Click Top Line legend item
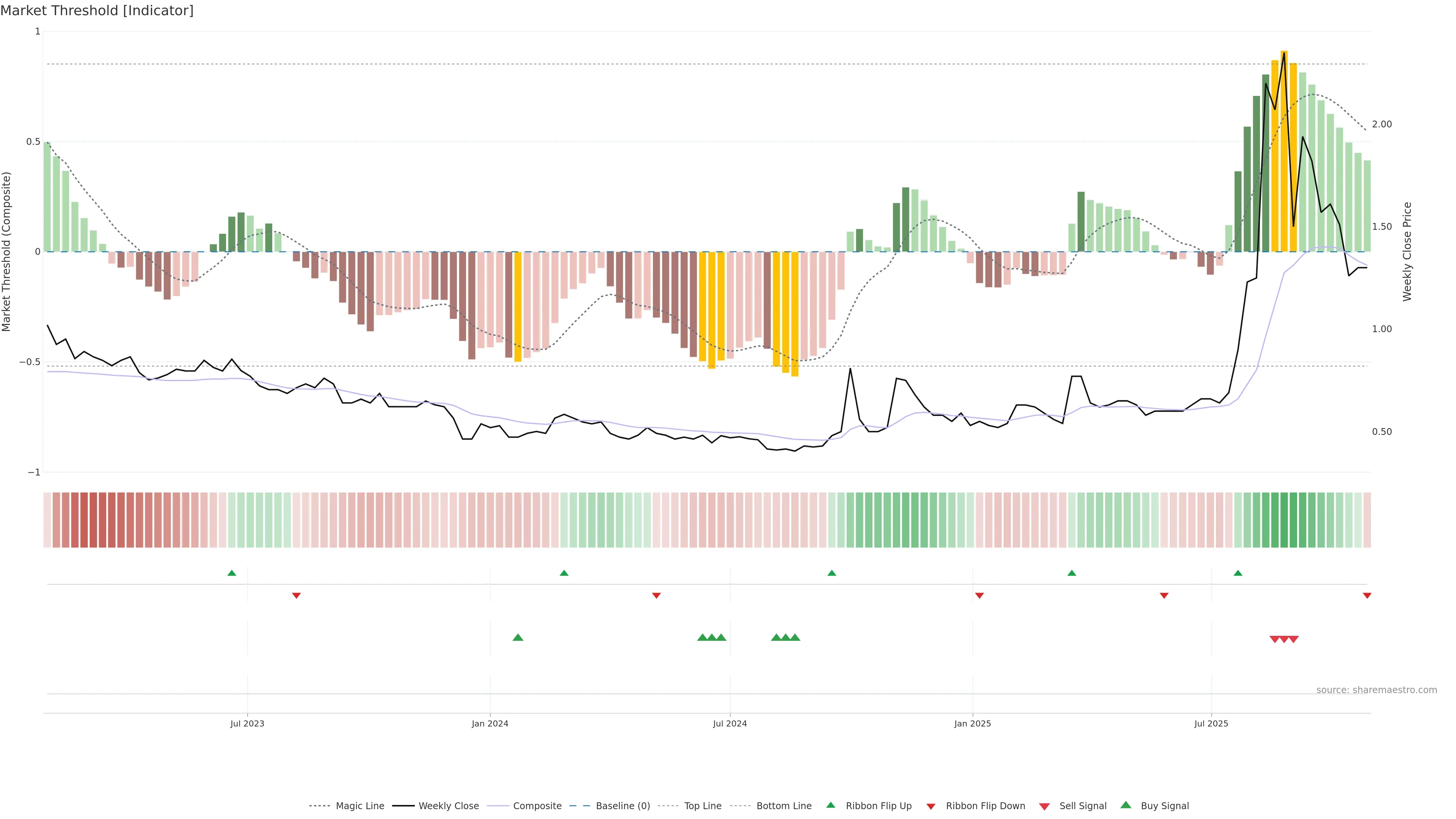The width and height of the screenshot is (1456, 819). click(x=703, y=805)
